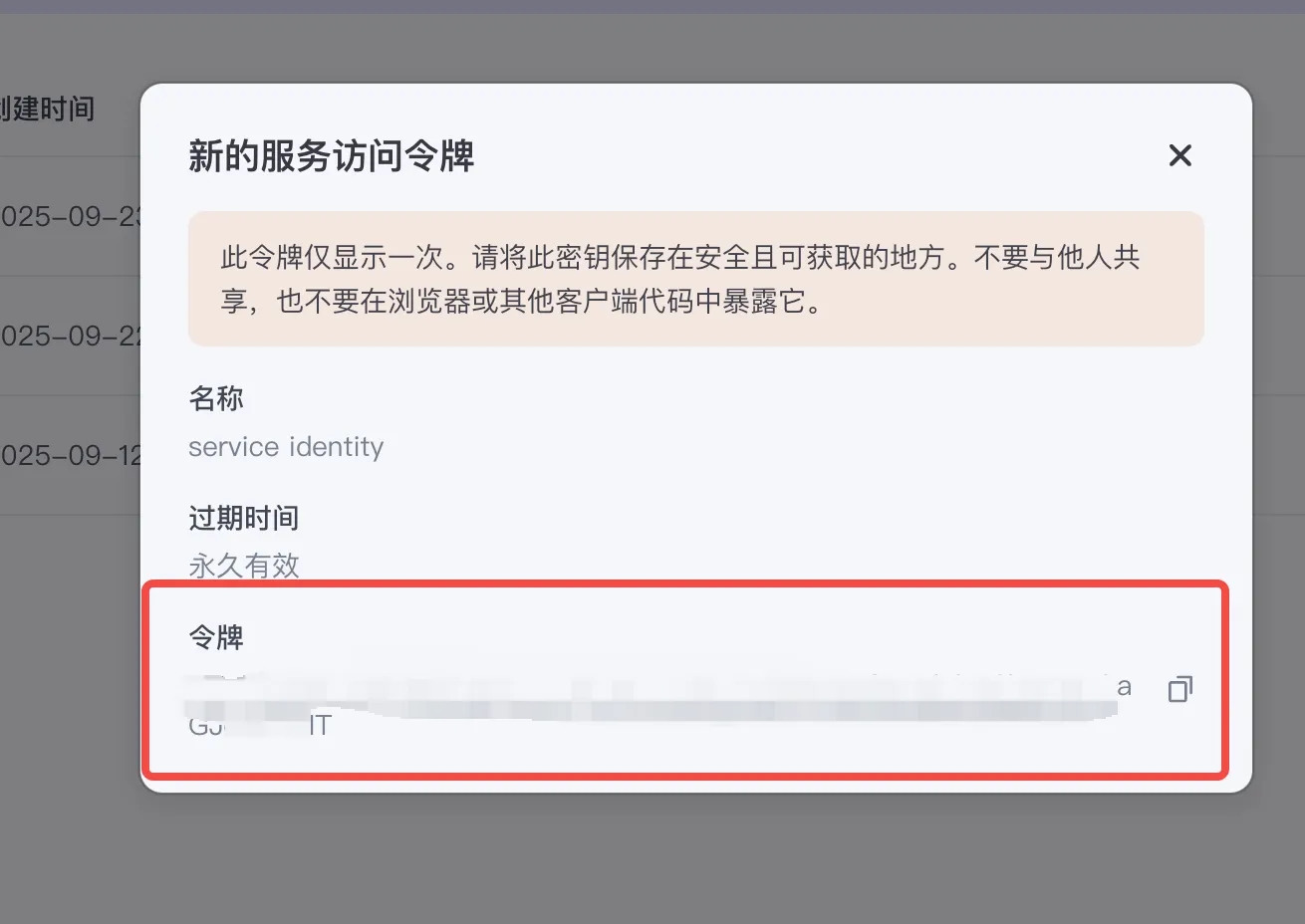Sort by the 创建时间 column header
The image size is (1305, 924).
pos(47,109)
